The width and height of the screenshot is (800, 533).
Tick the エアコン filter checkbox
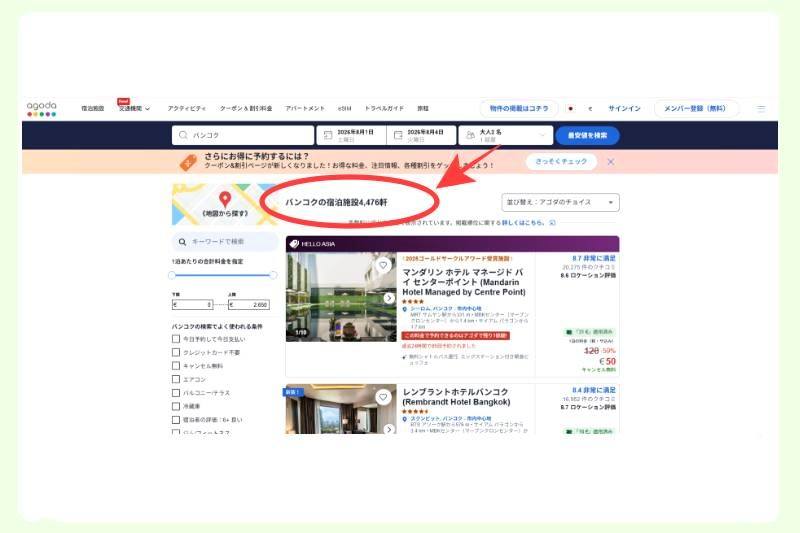pyautogui.click(x=176, y=379)
